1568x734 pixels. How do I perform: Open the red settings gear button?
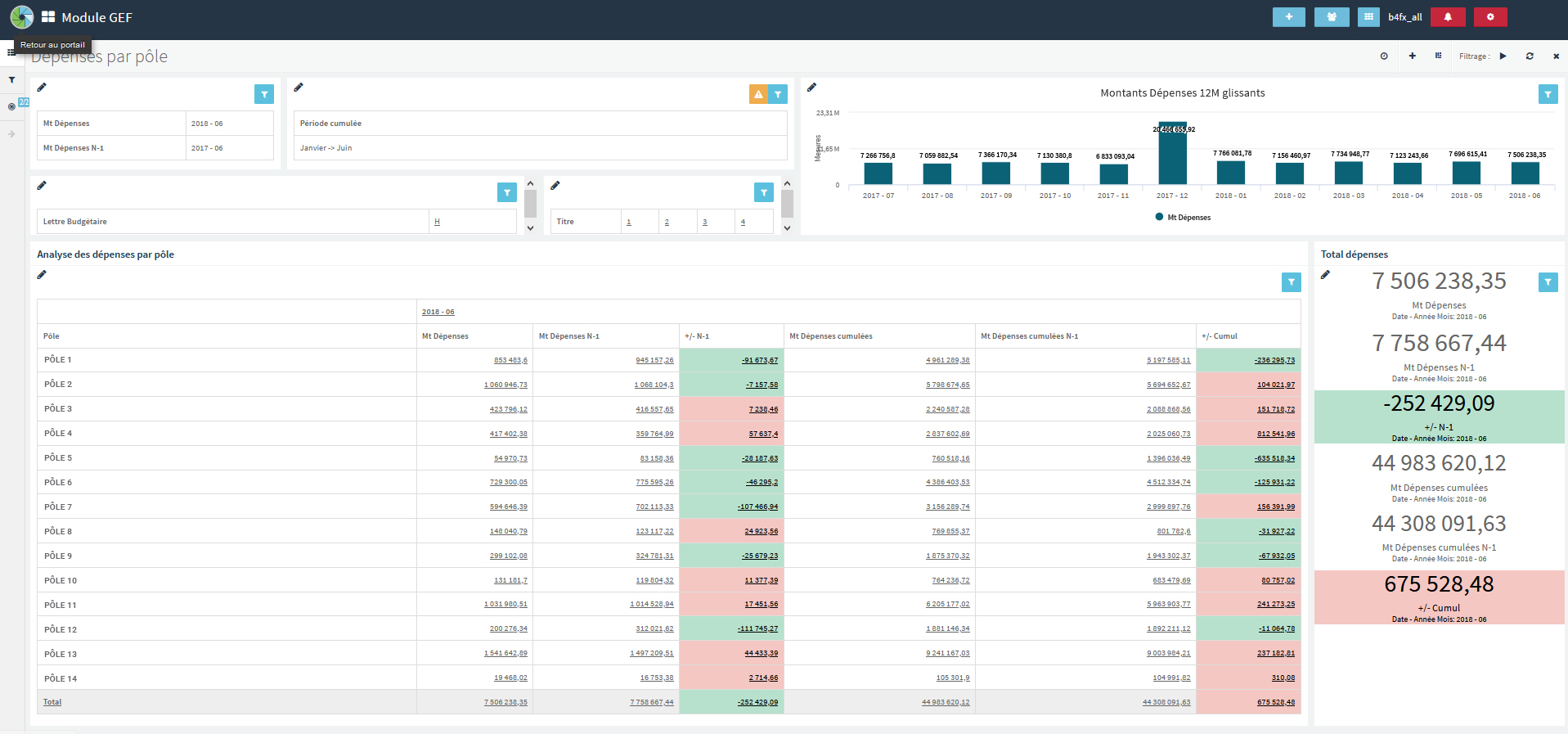pyautogui.click(x=1489, y=17)
